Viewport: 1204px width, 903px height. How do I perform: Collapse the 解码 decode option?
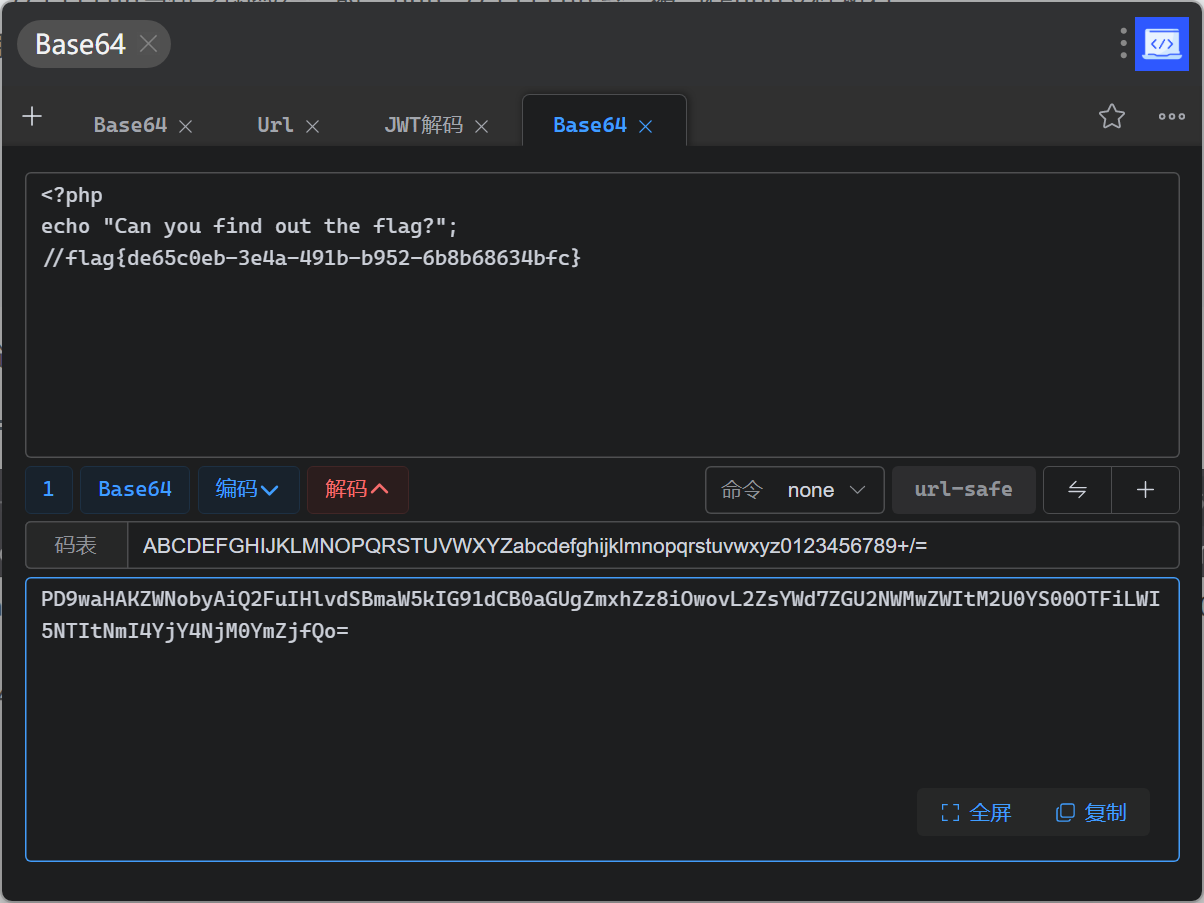[x=357, y=489]
